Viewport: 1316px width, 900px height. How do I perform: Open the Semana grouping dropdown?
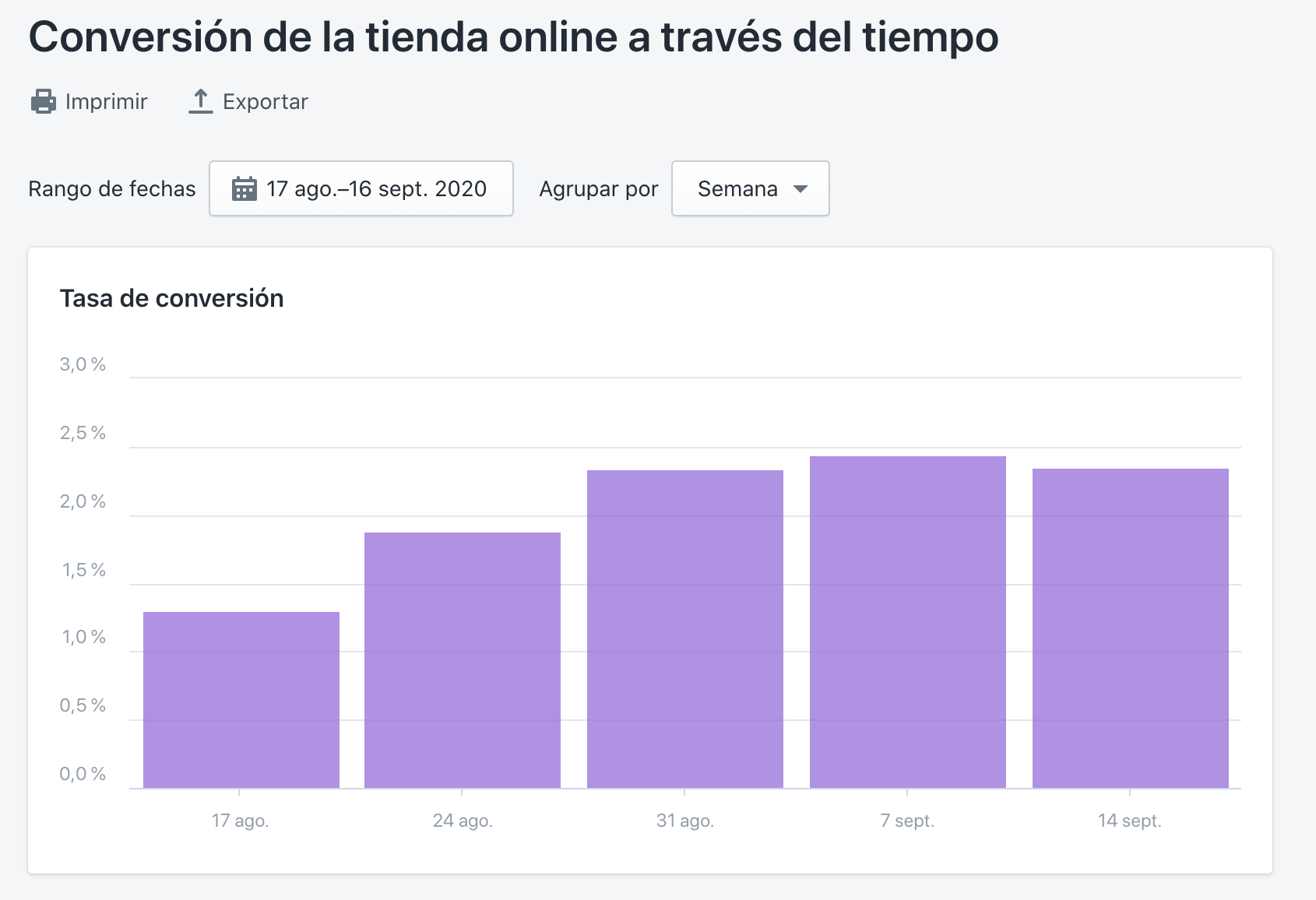tap(751, 188)
